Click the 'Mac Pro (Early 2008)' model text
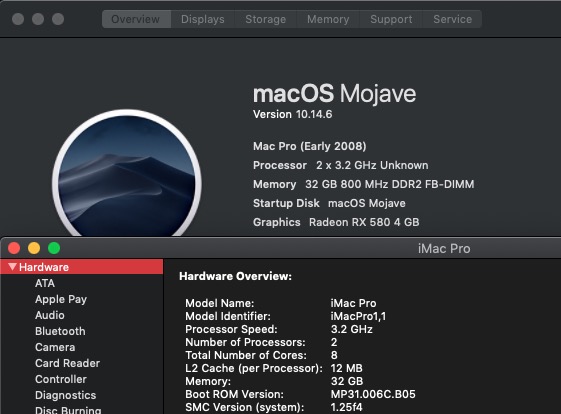Image resolution: width=561 pixels, height=414 pixels. tap(309, 146)
